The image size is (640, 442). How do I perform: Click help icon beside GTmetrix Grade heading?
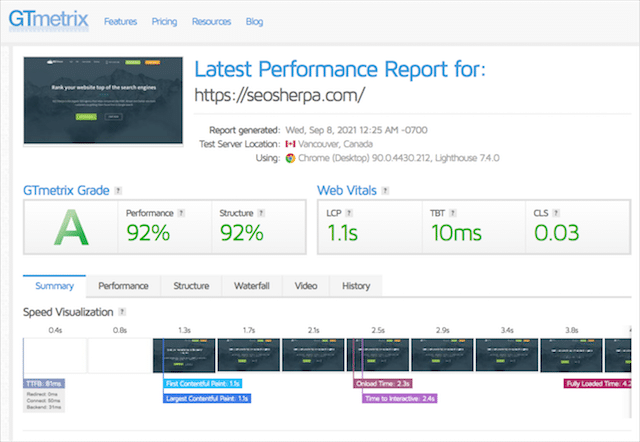pos(119,190)
